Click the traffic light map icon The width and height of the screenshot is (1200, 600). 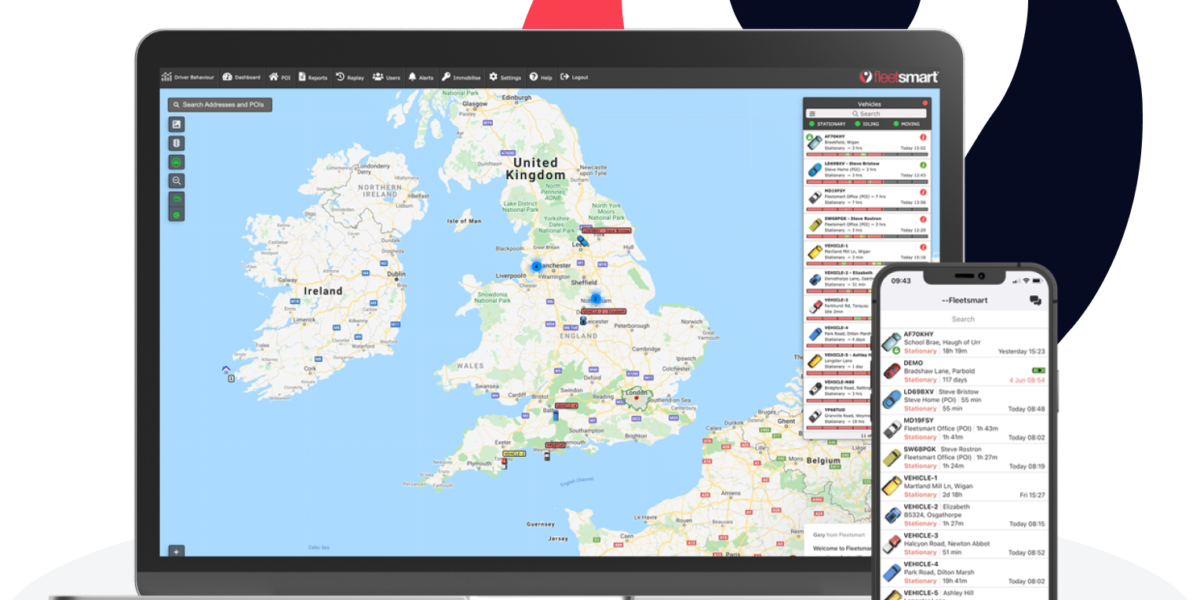click(x=176, y=143)
